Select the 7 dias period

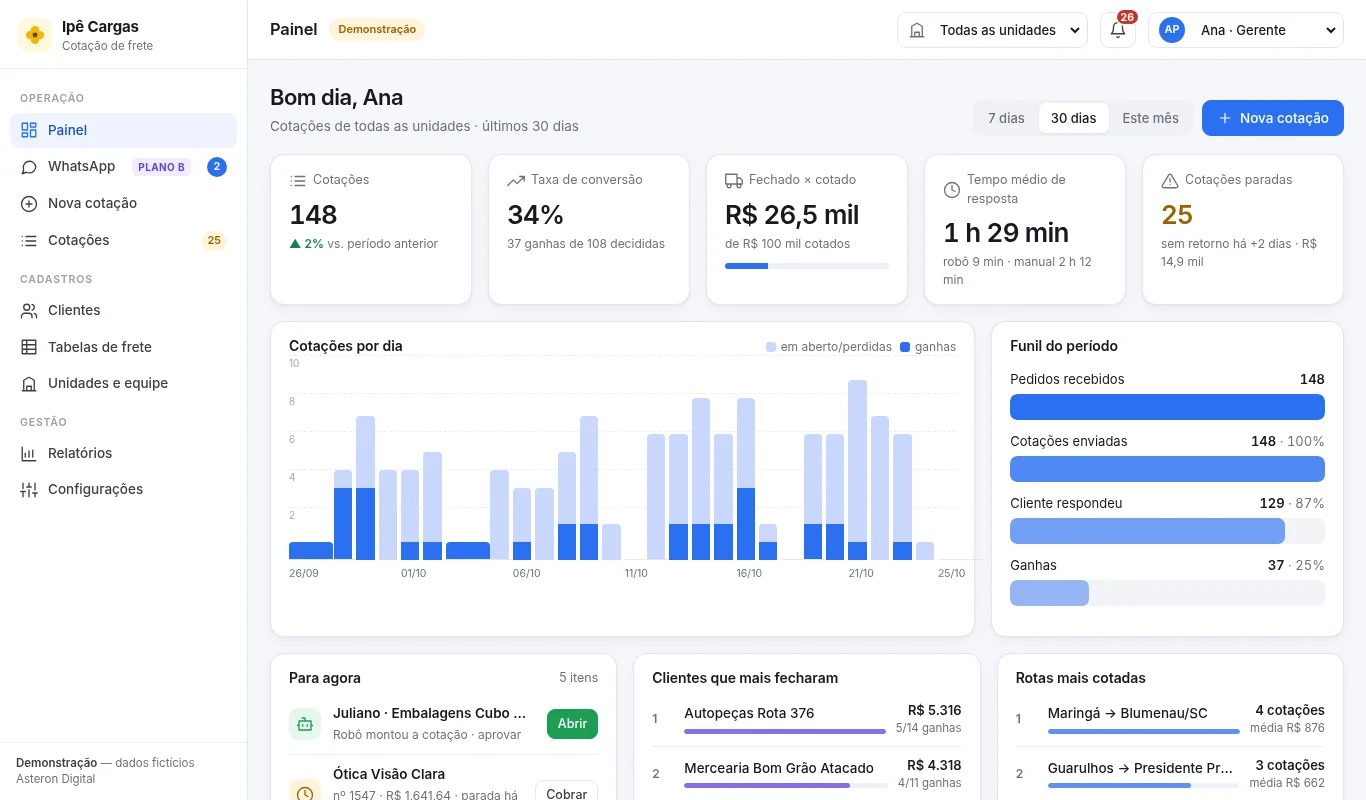(x=1006, y=118)
